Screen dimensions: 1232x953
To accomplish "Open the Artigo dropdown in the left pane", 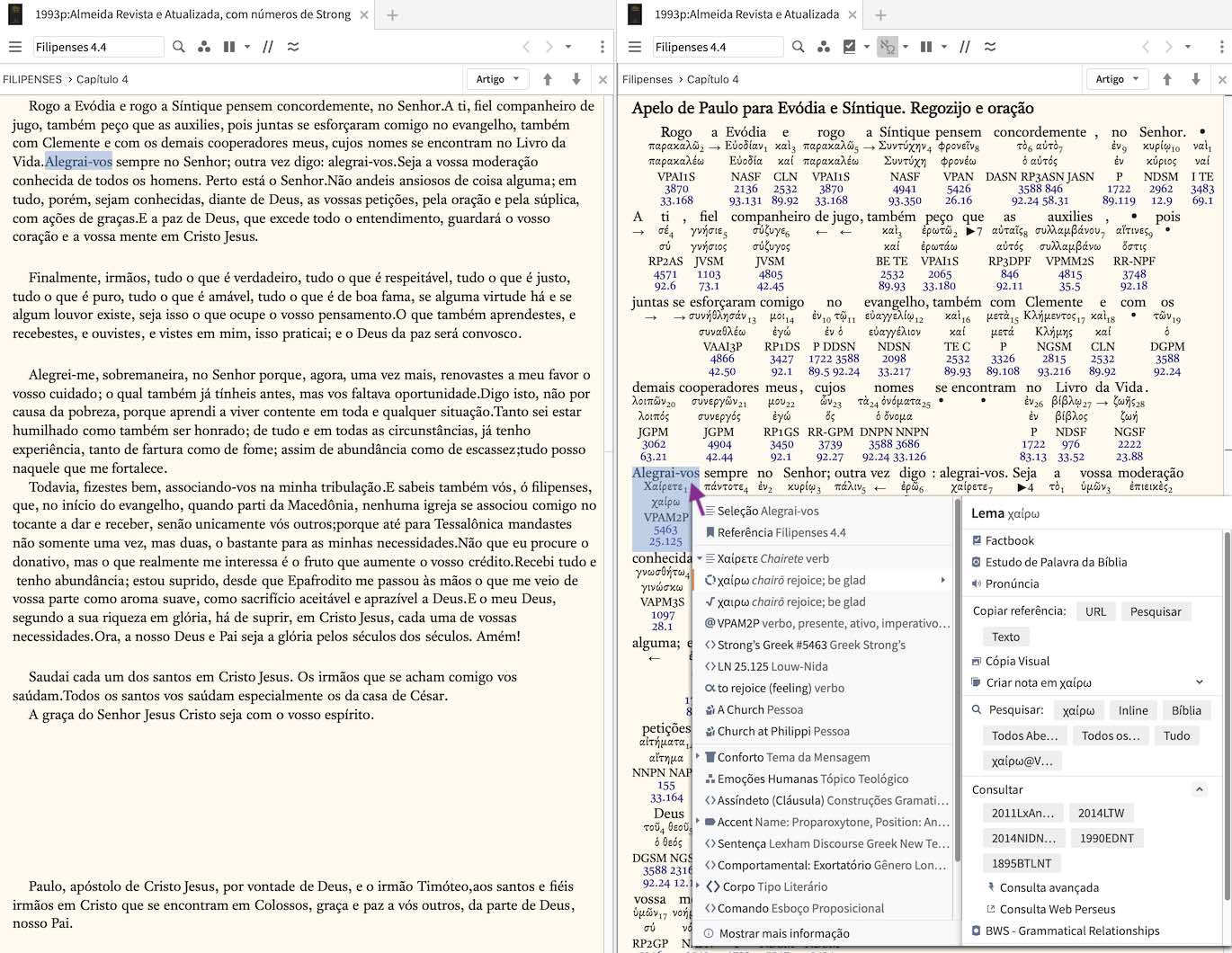I will (x=497, y=79).
